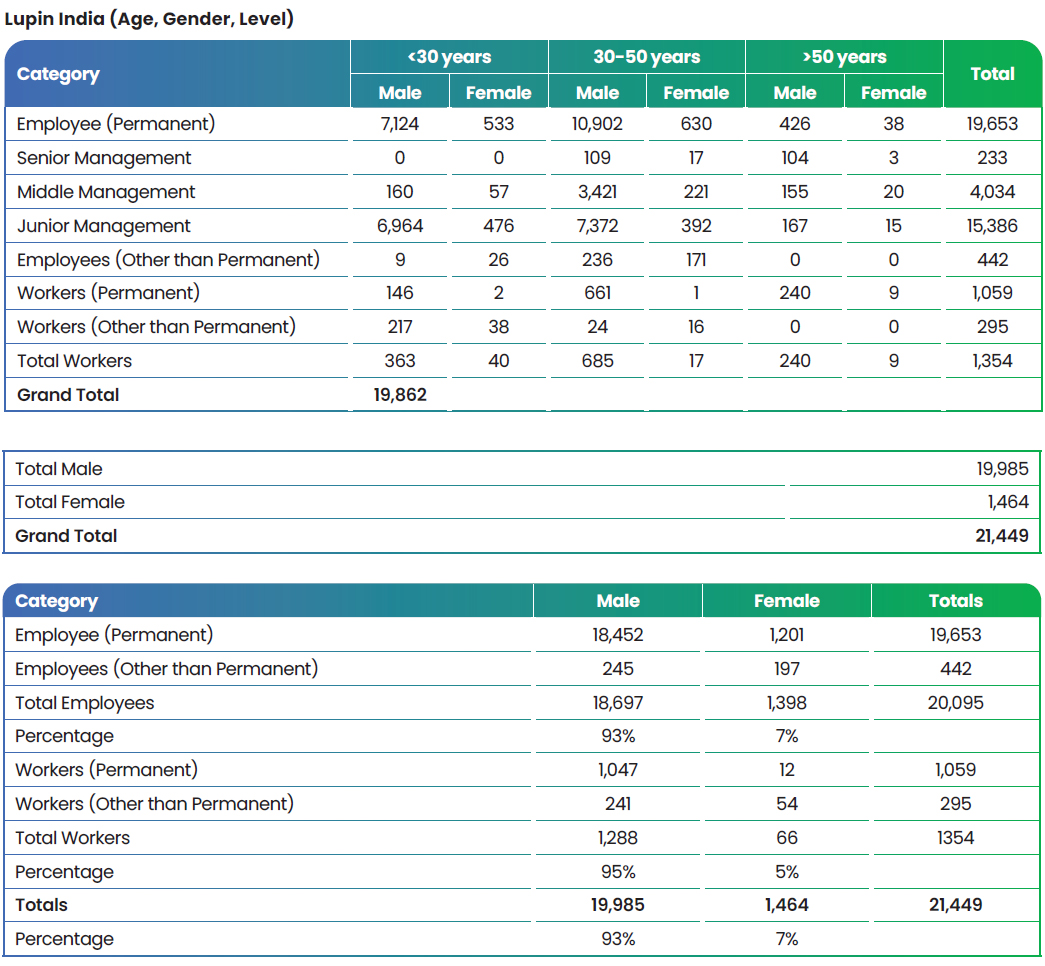Click the Total Workers value 363
Image resolution: width=1045 pixels, height=966 pixels.
click(x=400, y=361)
